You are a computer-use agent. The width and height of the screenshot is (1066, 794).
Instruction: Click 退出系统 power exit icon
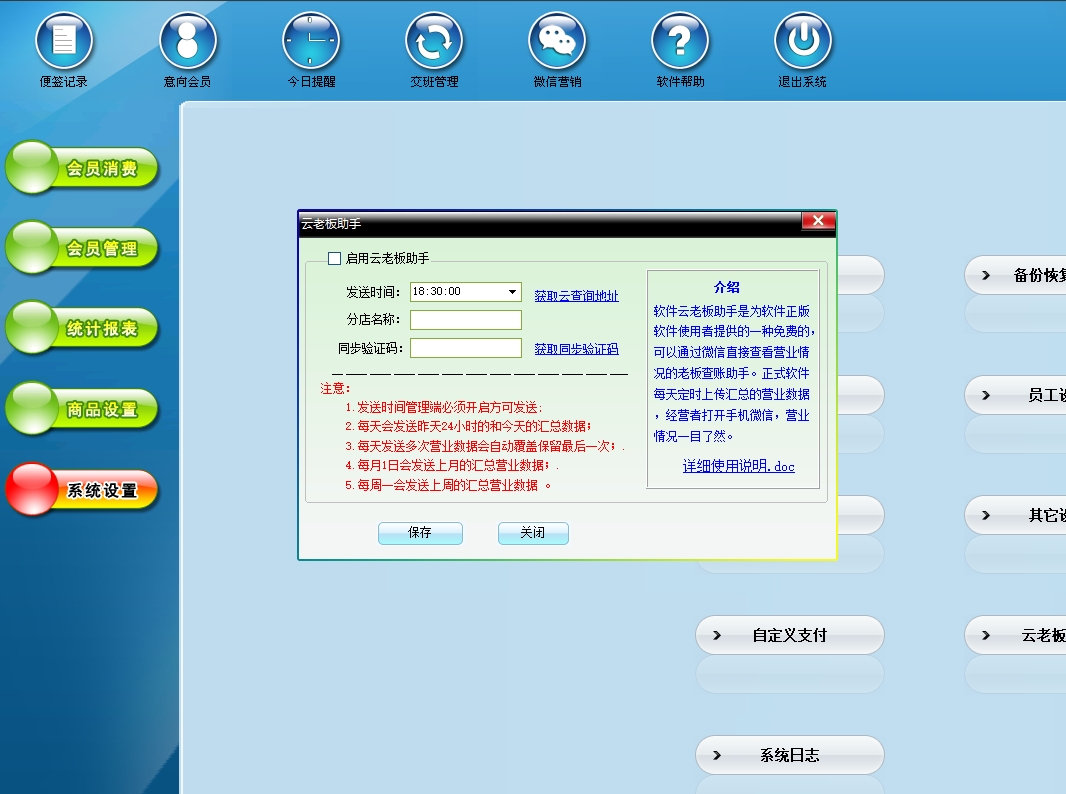click(x=802, y=42)
